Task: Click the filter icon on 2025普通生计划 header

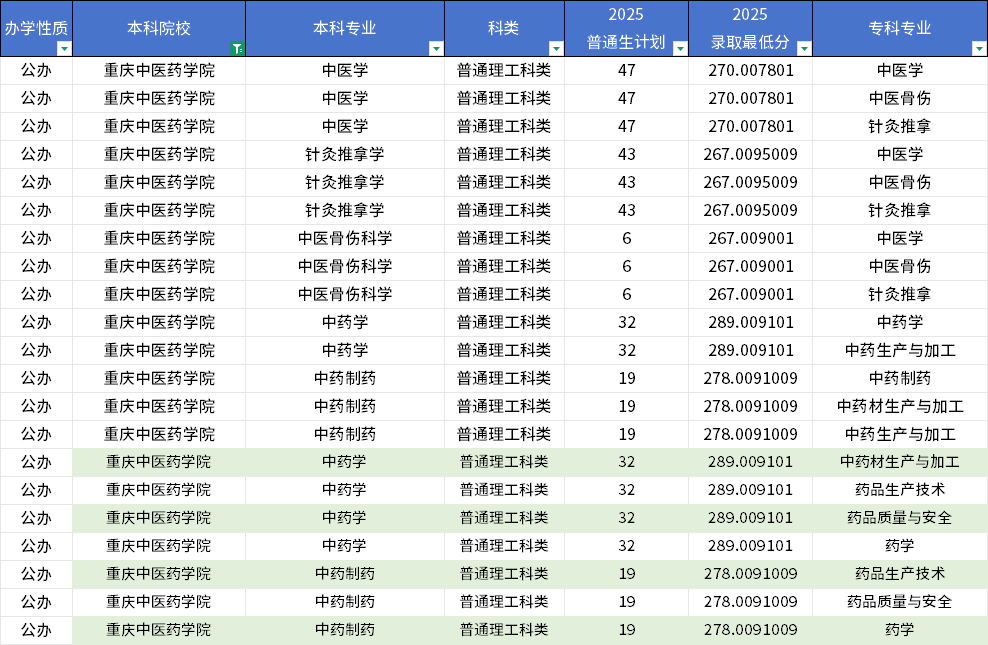Action: [677, 46]
